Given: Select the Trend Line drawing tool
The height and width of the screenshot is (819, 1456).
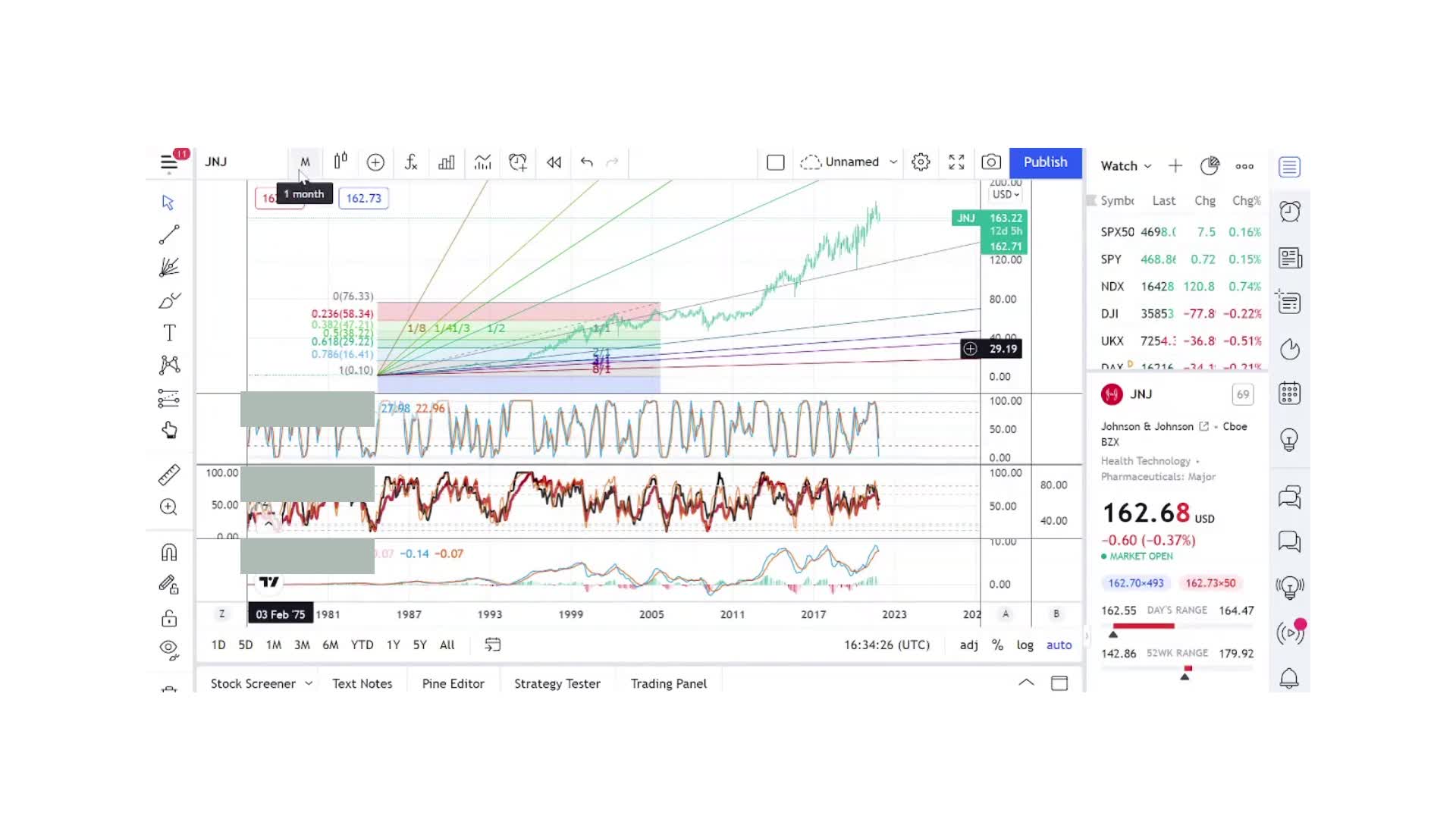Looking at the screenshot, I should (169, 234).
